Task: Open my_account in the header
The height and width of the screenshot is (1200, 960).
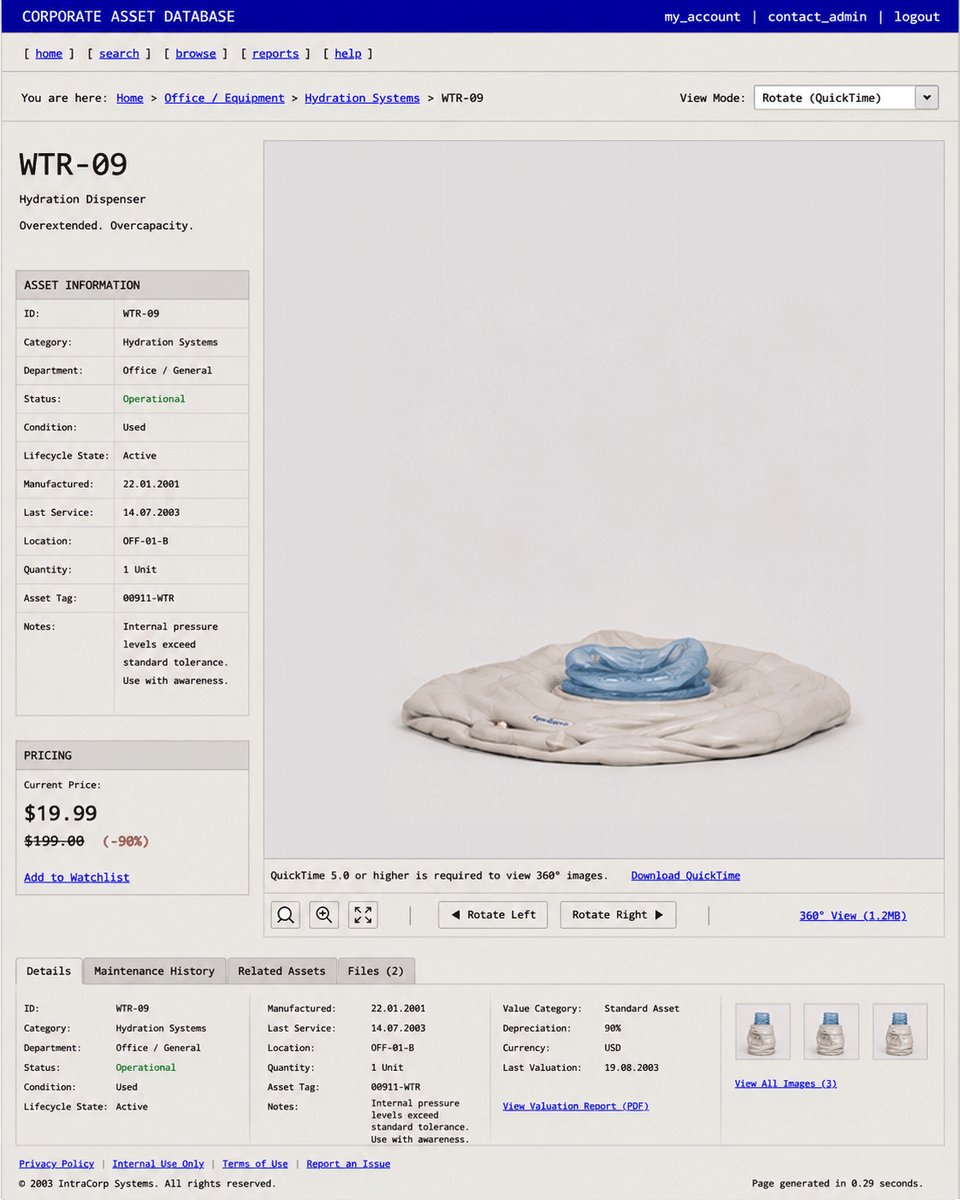Action: tap(703, 17)
